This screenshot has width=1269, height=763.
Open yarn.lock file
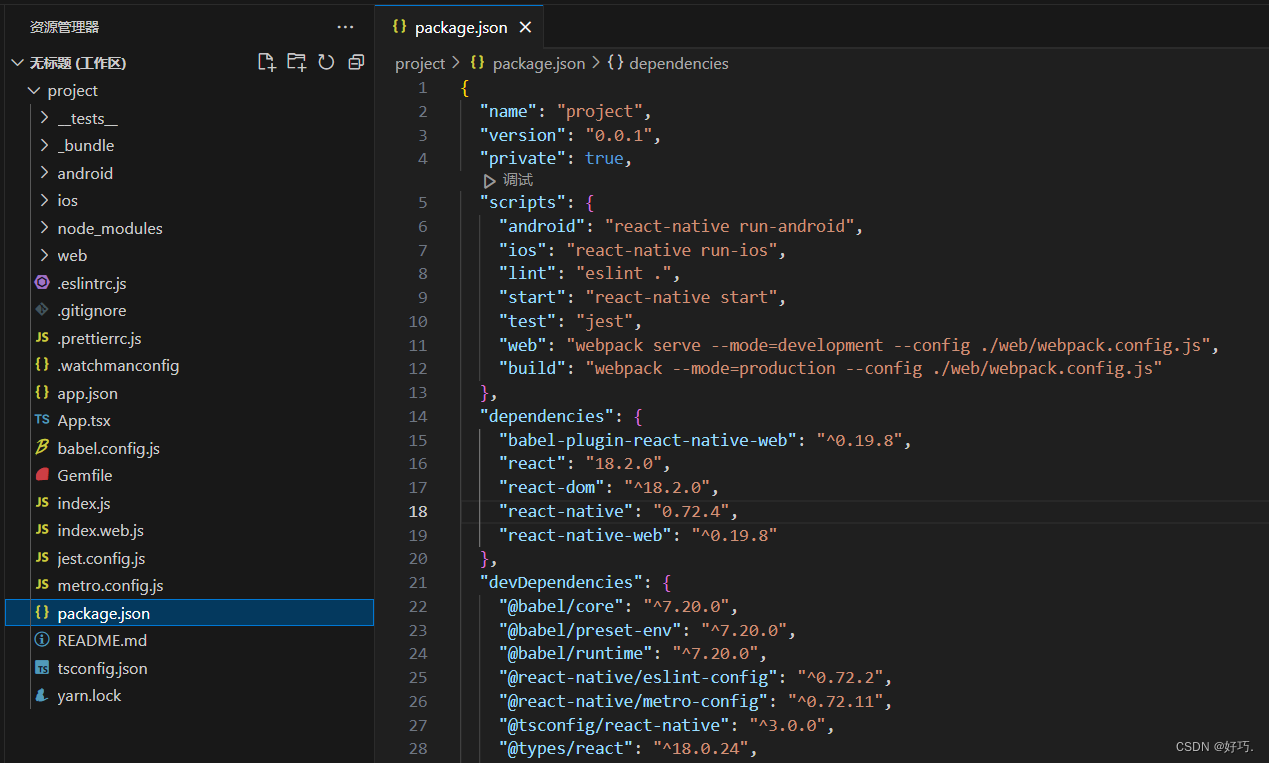(89, 696)
